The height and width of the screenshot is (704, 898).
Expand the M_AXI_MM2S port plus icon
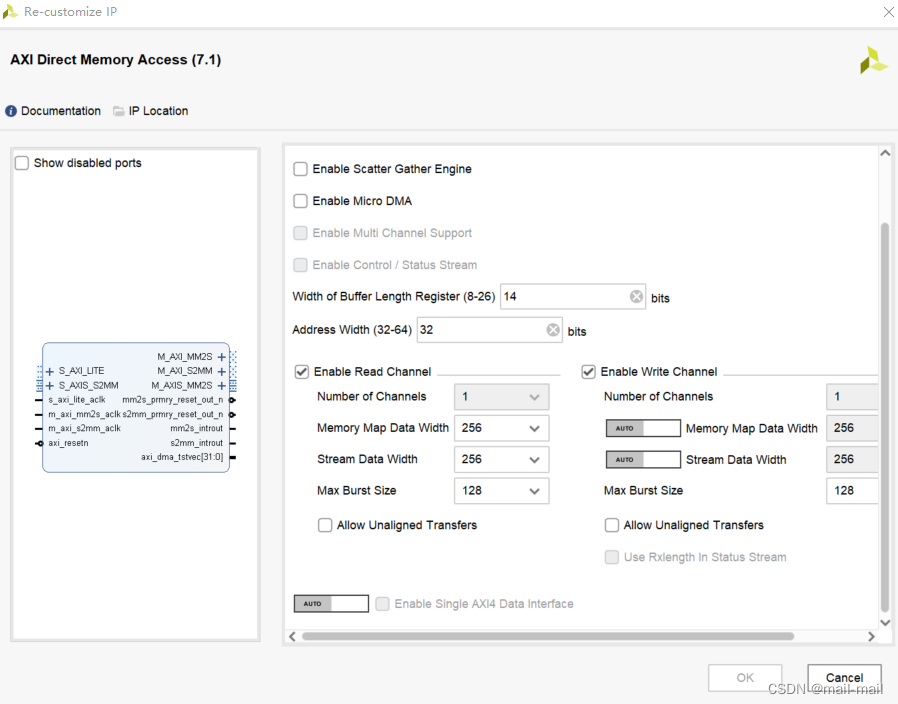click(x=222, y=357)
